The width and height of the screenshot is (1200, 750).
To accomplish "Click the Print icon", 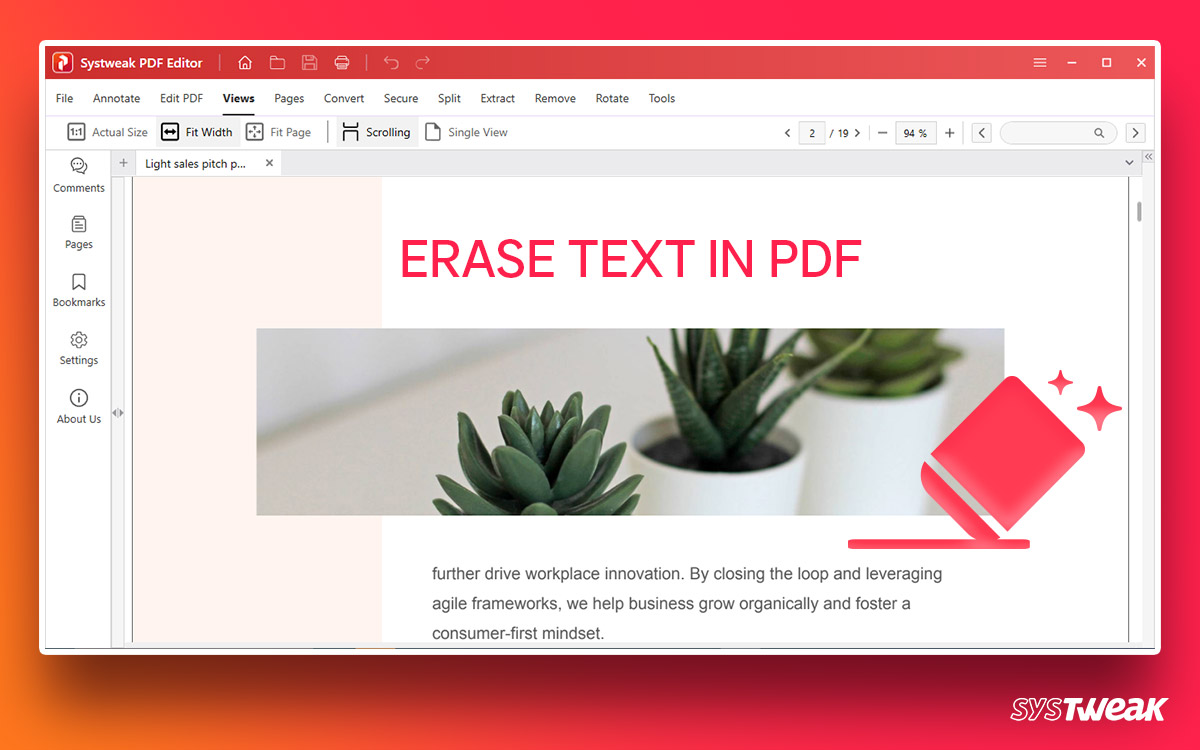I will [341, 62].
